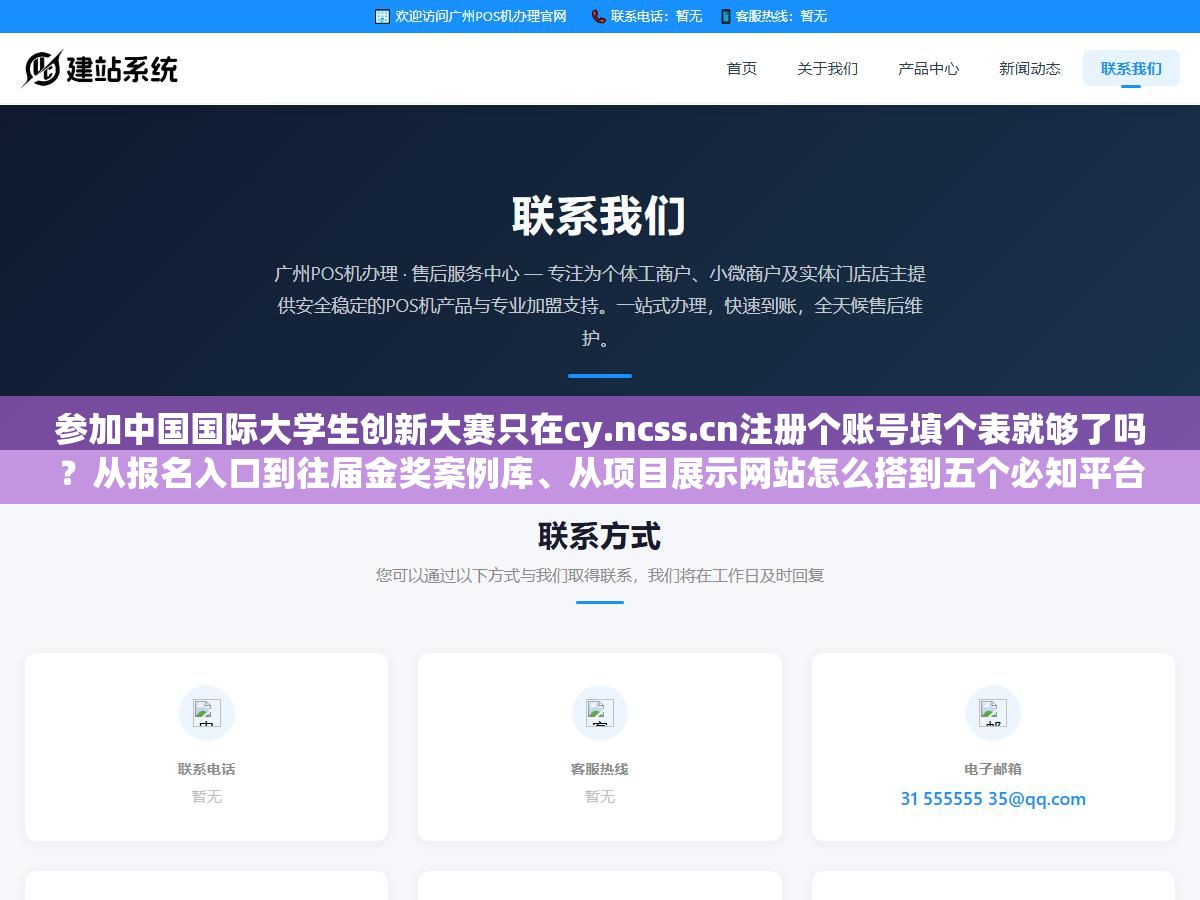Screen dimensions: 1200x900
Task: Click the second banner line starting 从报名入口
Action: tap(600, 475)
